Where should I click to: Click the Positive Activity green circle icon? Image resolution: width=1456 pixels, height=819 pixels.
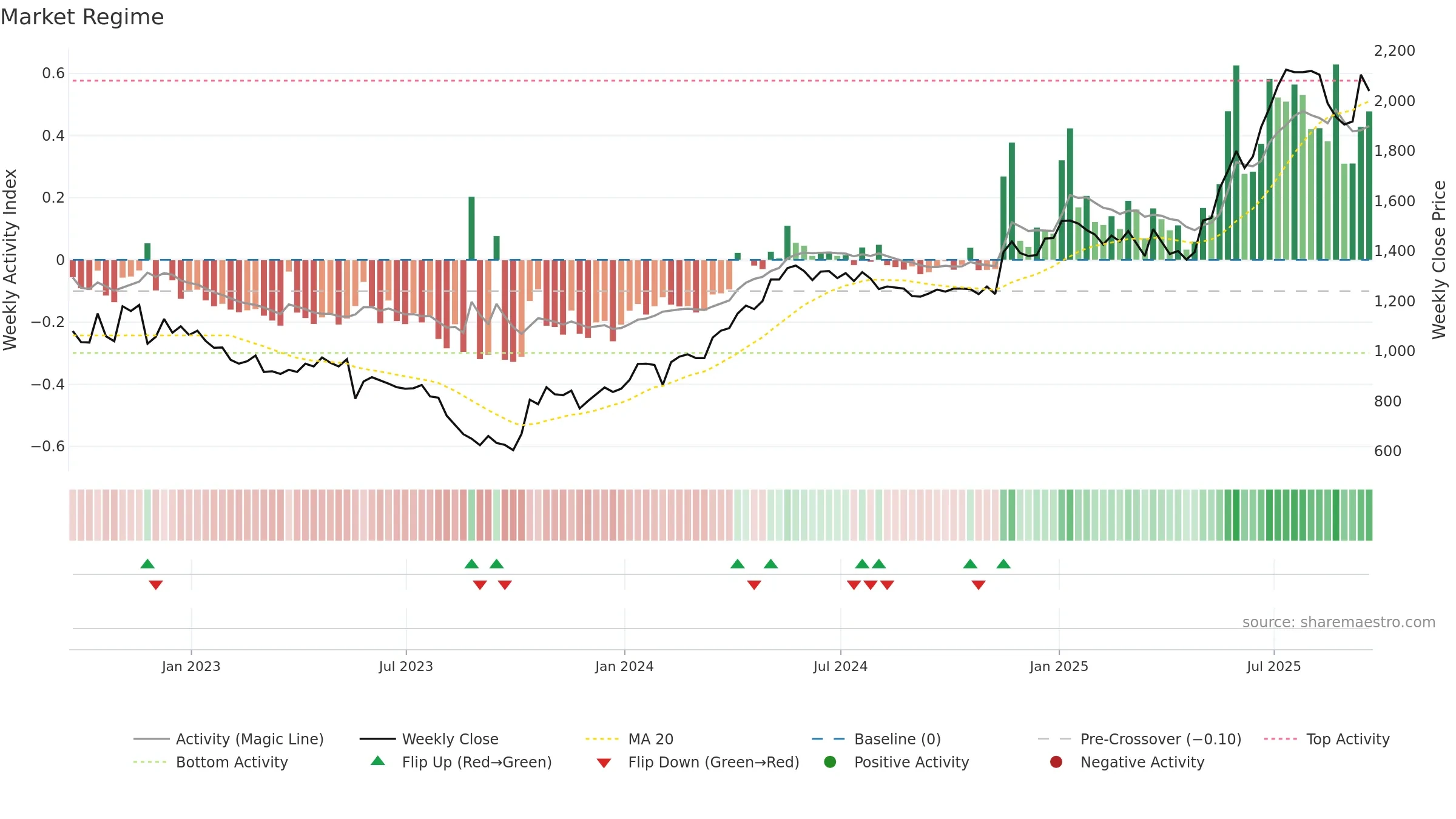(830, 761)
